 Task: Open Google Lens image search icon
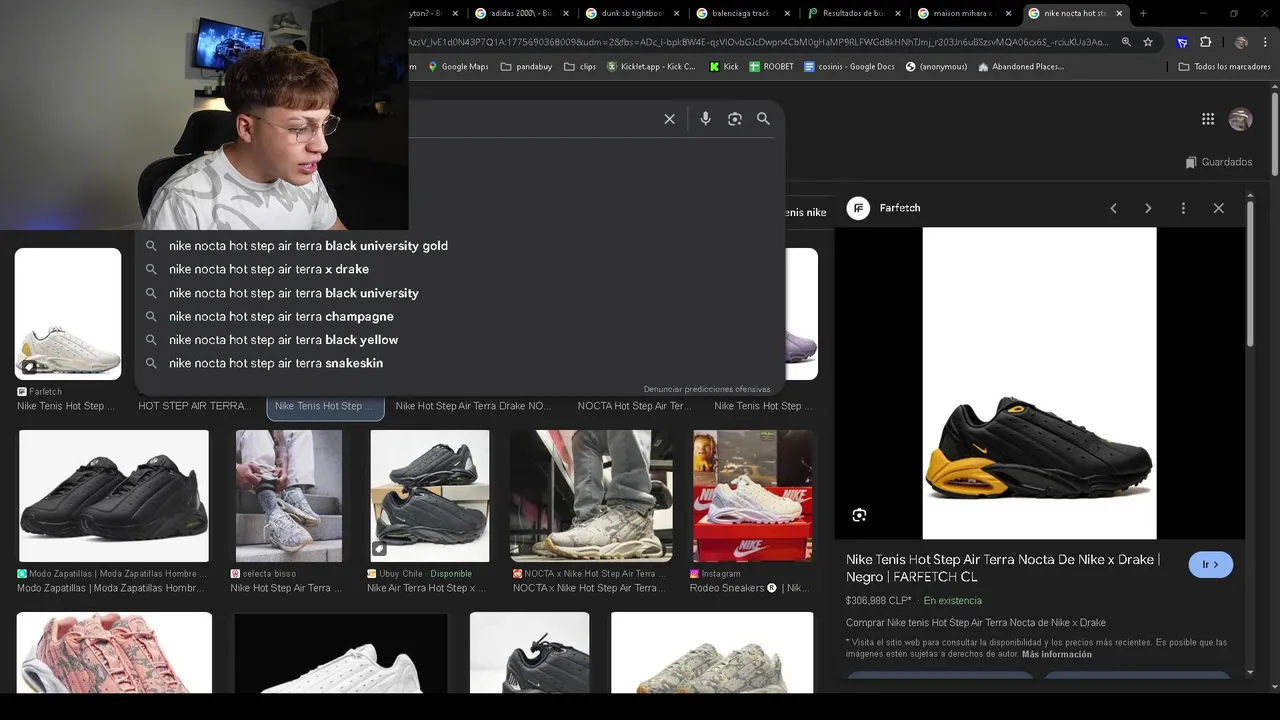tap(735, 119)
